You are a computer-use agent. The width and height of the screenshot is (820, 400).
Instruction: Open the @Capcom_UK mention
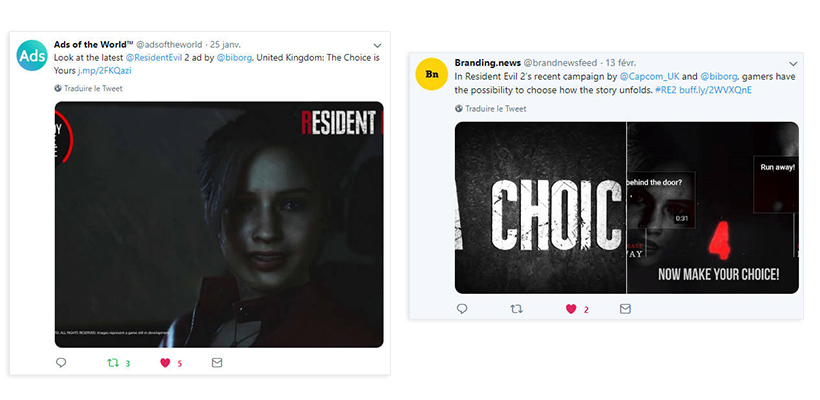650,76
